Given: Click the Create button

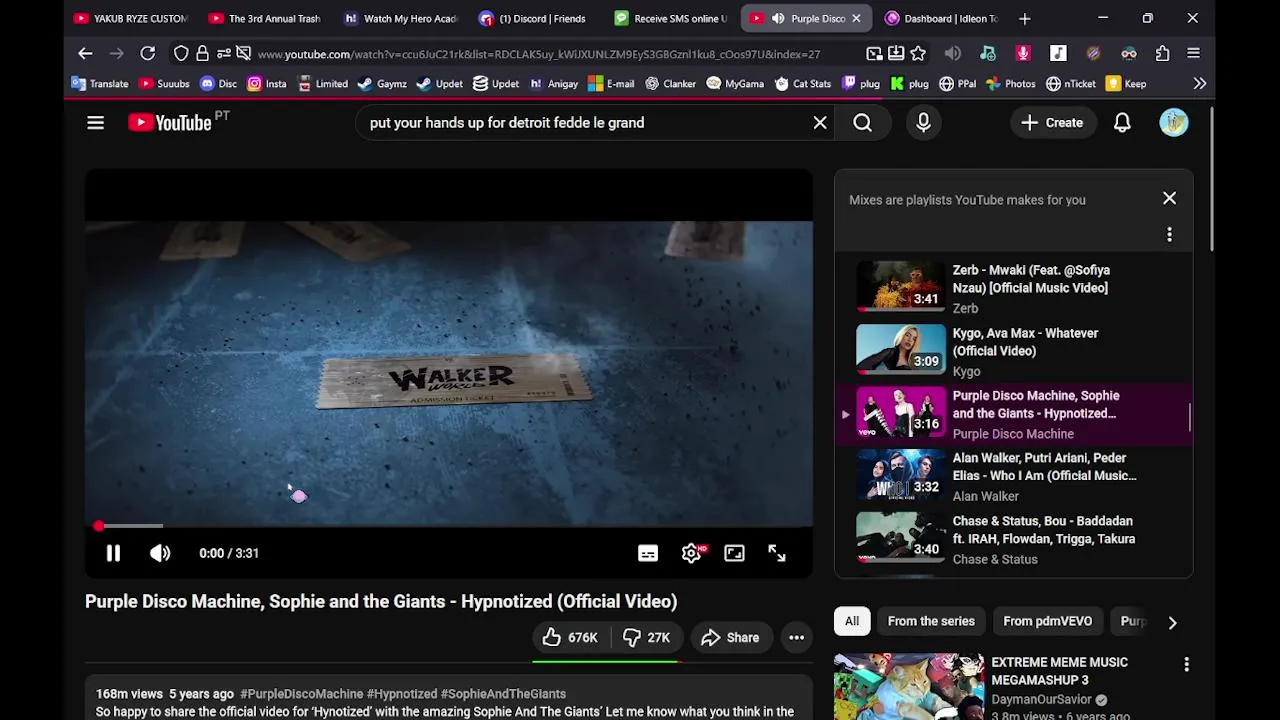Looking at the screenshot, I should tap(1052, 123).
